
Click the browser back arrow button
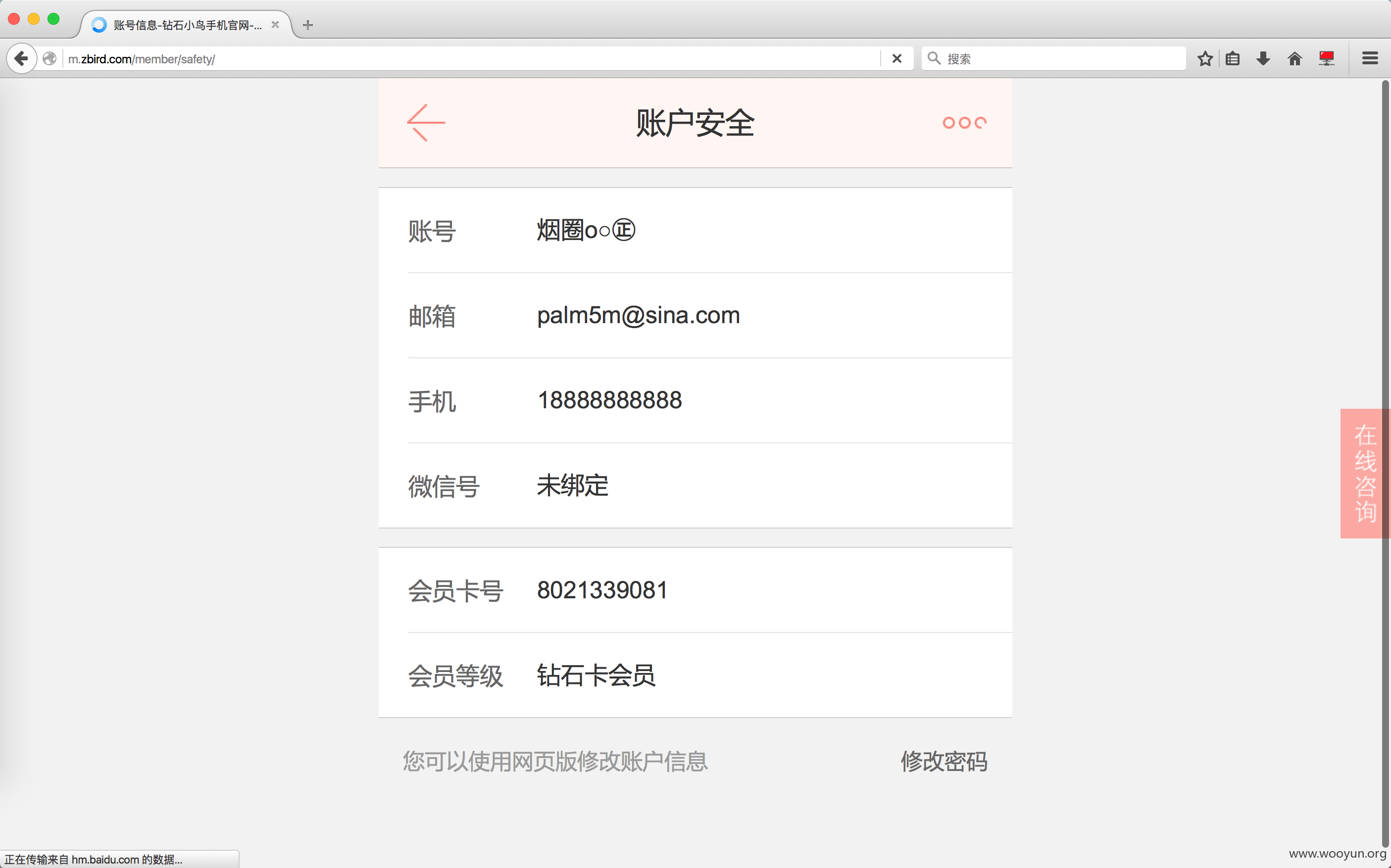pos(22,58)
